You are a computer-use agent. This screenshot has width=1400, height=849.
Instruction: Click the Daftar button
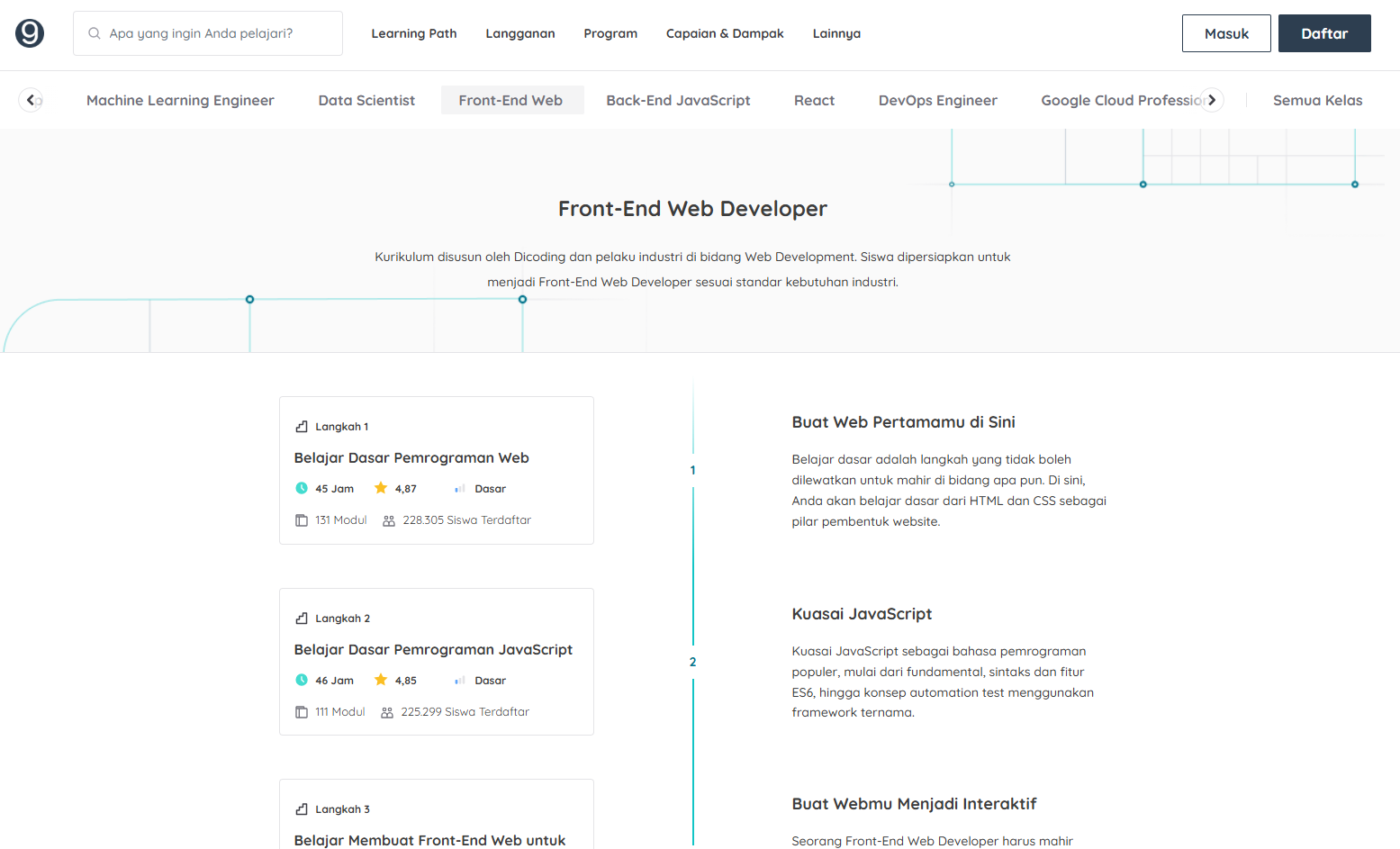pyautogui.click(x=1324, y=33)
